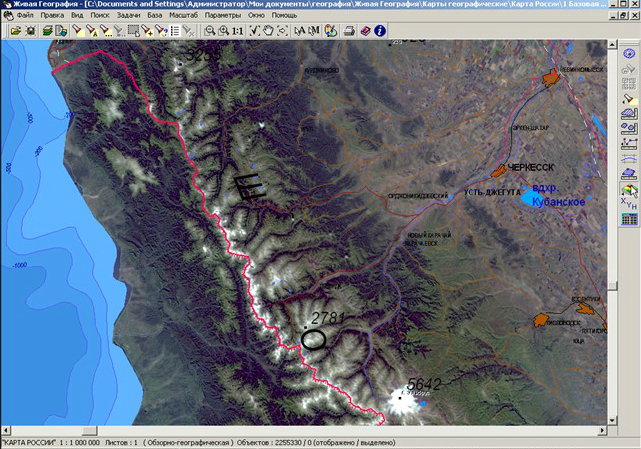Image resolution: width=641 pixels, height=449 pixels.
Task: Set map scale with 1:1 button
Action: tap(237, 31)
